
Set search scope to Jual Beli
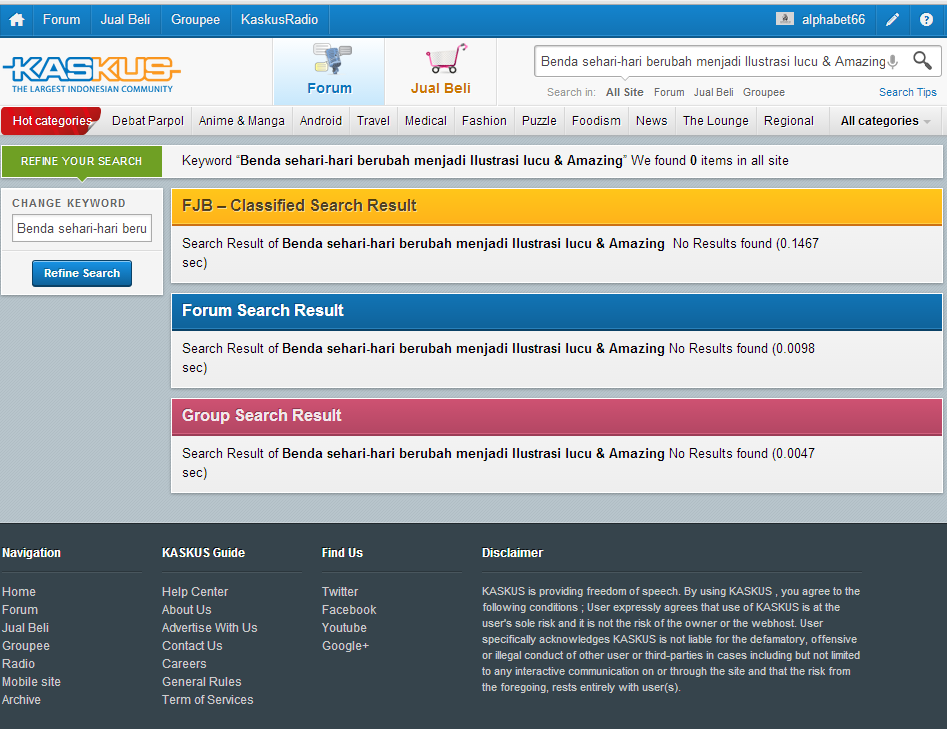pyautogui.click(x=713, y=92)
